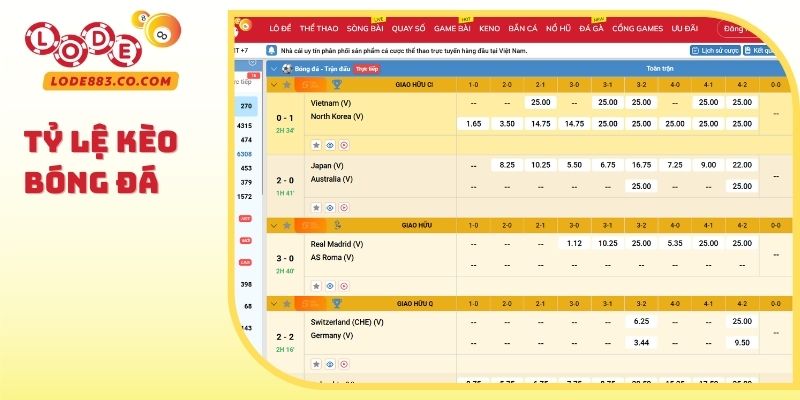This screenshot has width=800, height=400.
Task: Play live stream for Vietnam vs North Korea
Action: pyautogui.click(x=344, y=145)
